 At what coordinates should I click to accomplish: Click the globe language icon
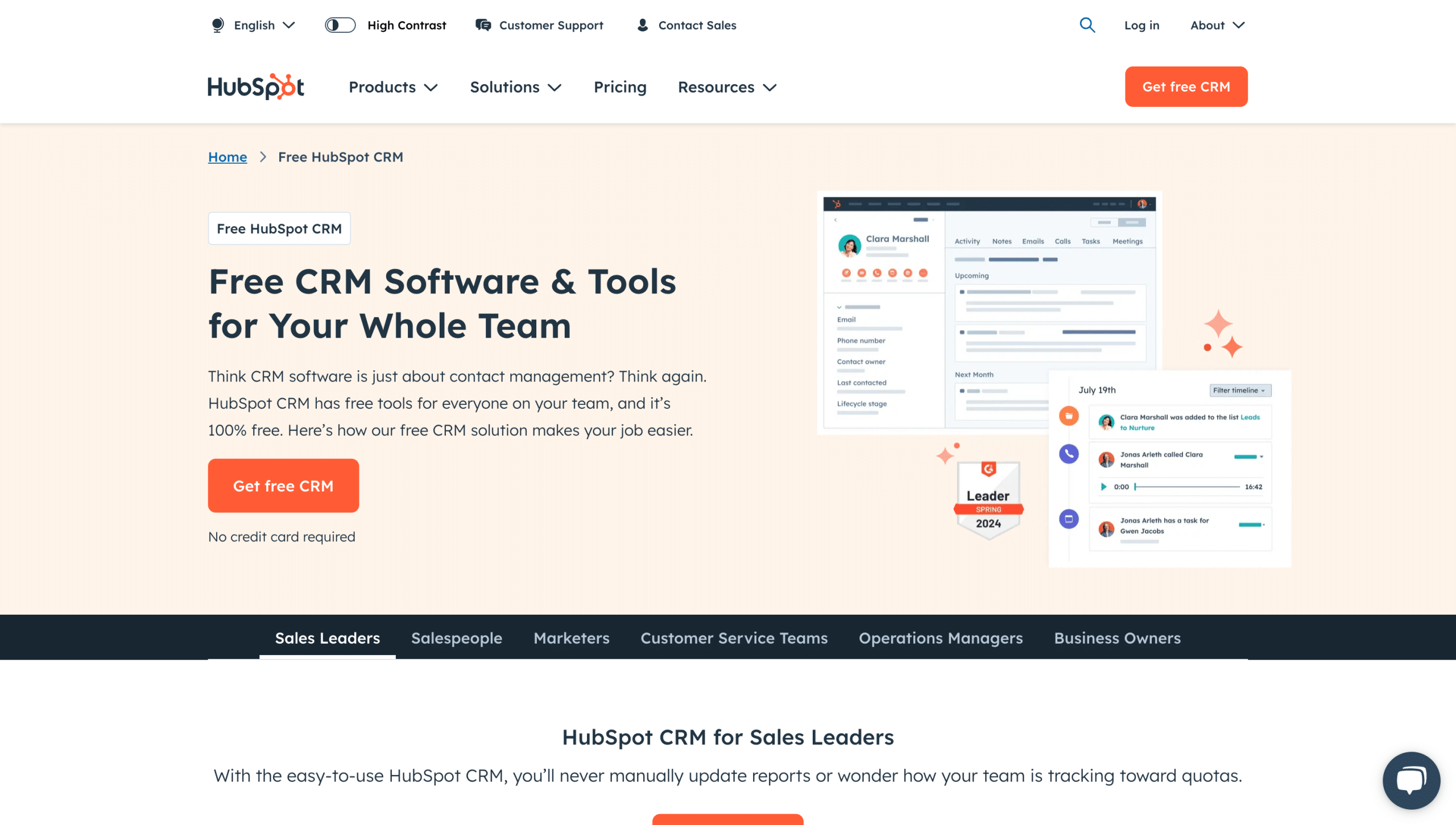point(217,25)
